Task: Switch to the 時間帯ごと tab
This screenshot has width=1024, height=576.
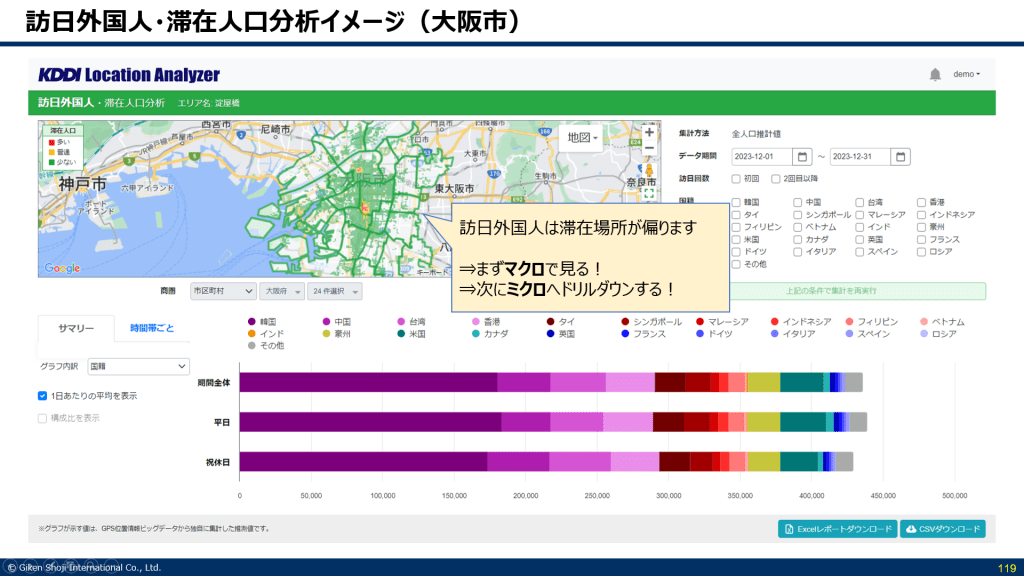Action: [x=152, y=328]
